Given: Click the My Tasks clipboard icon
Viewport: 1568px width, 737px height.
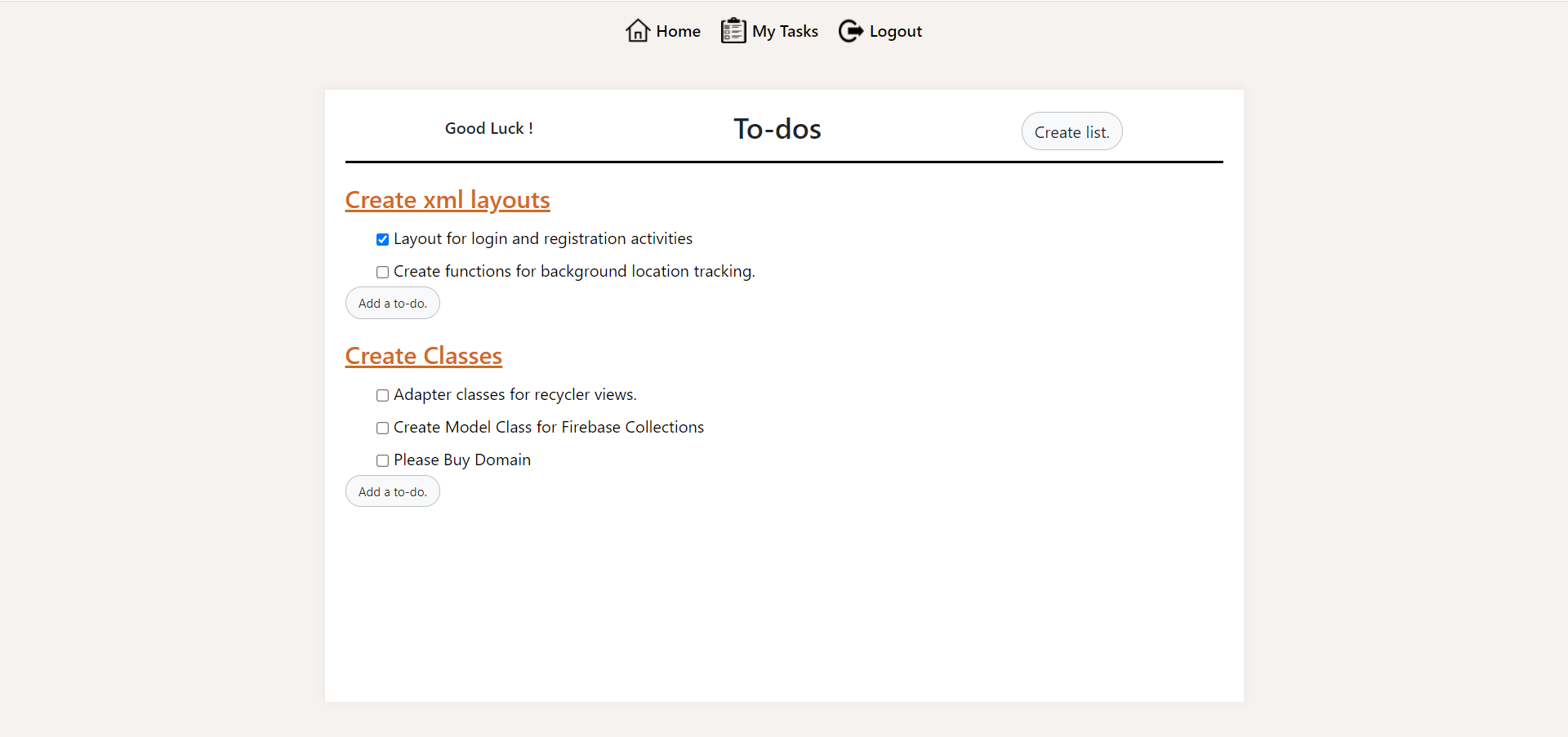Looking at the screenshot, I should pos(733,31).
